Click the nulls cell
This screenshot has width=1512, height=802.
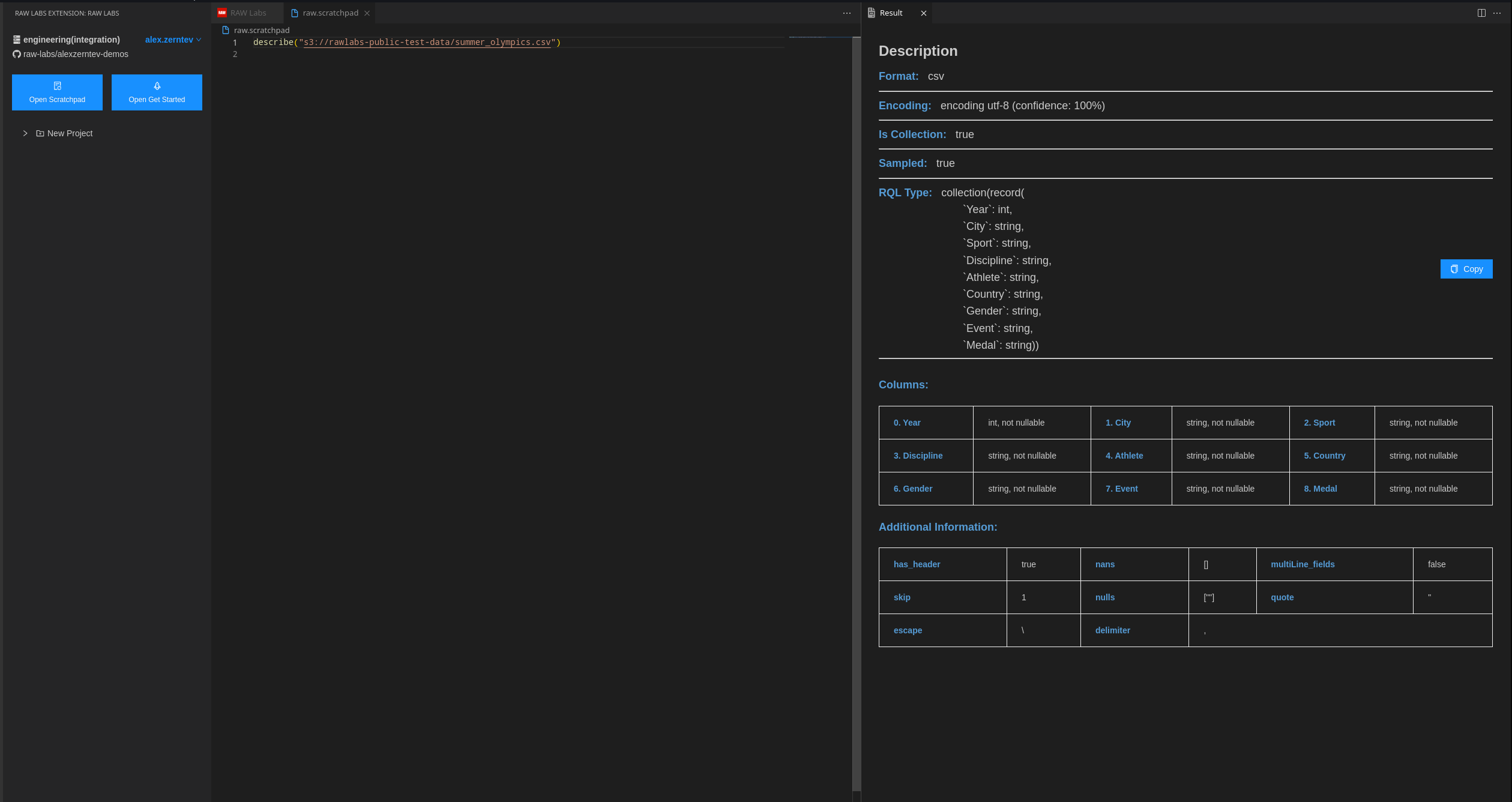[x=1134, y=597]
